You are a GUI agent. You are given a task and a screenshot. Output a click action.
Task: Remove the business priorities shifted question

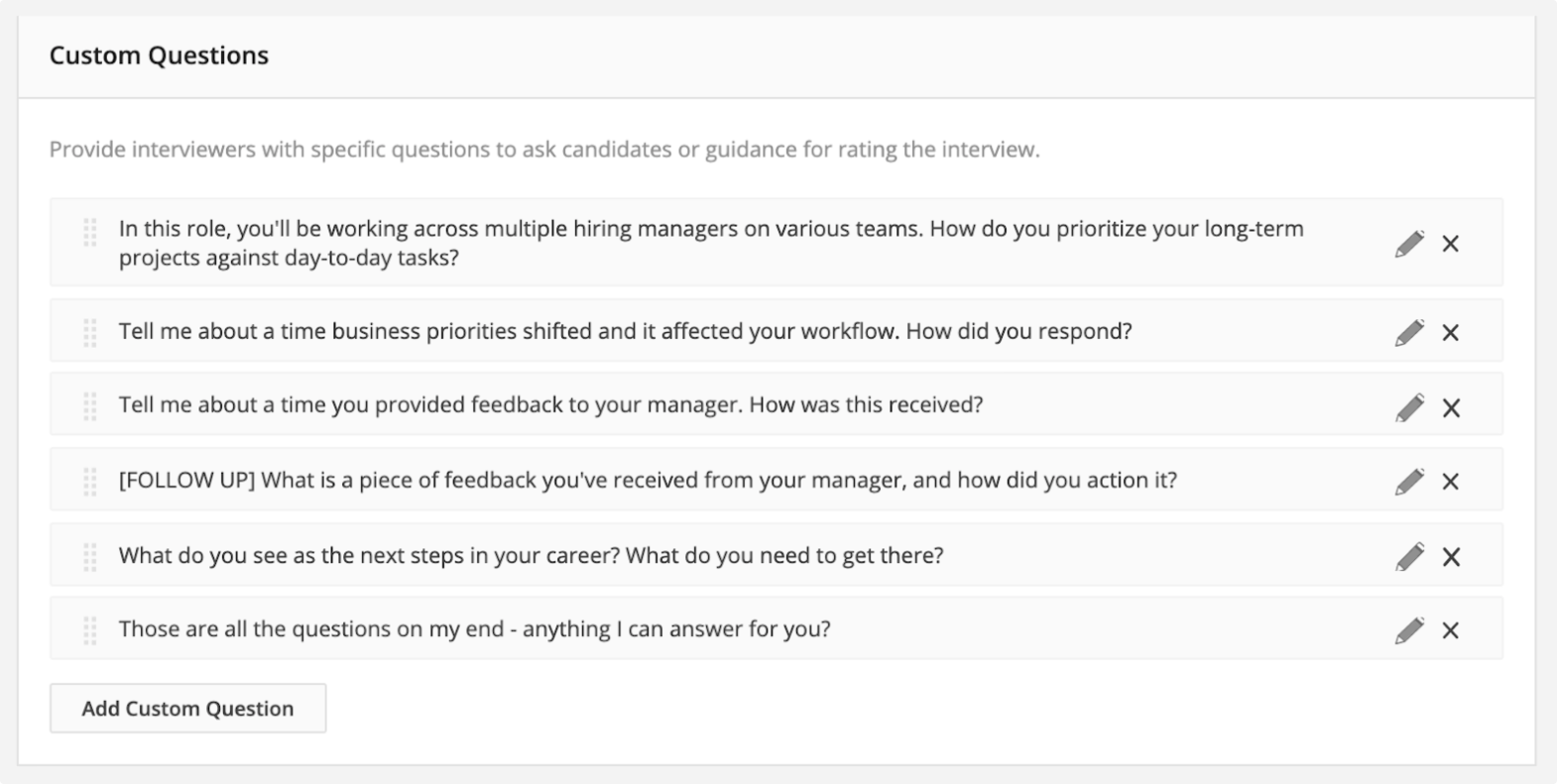pos(1450,332)
